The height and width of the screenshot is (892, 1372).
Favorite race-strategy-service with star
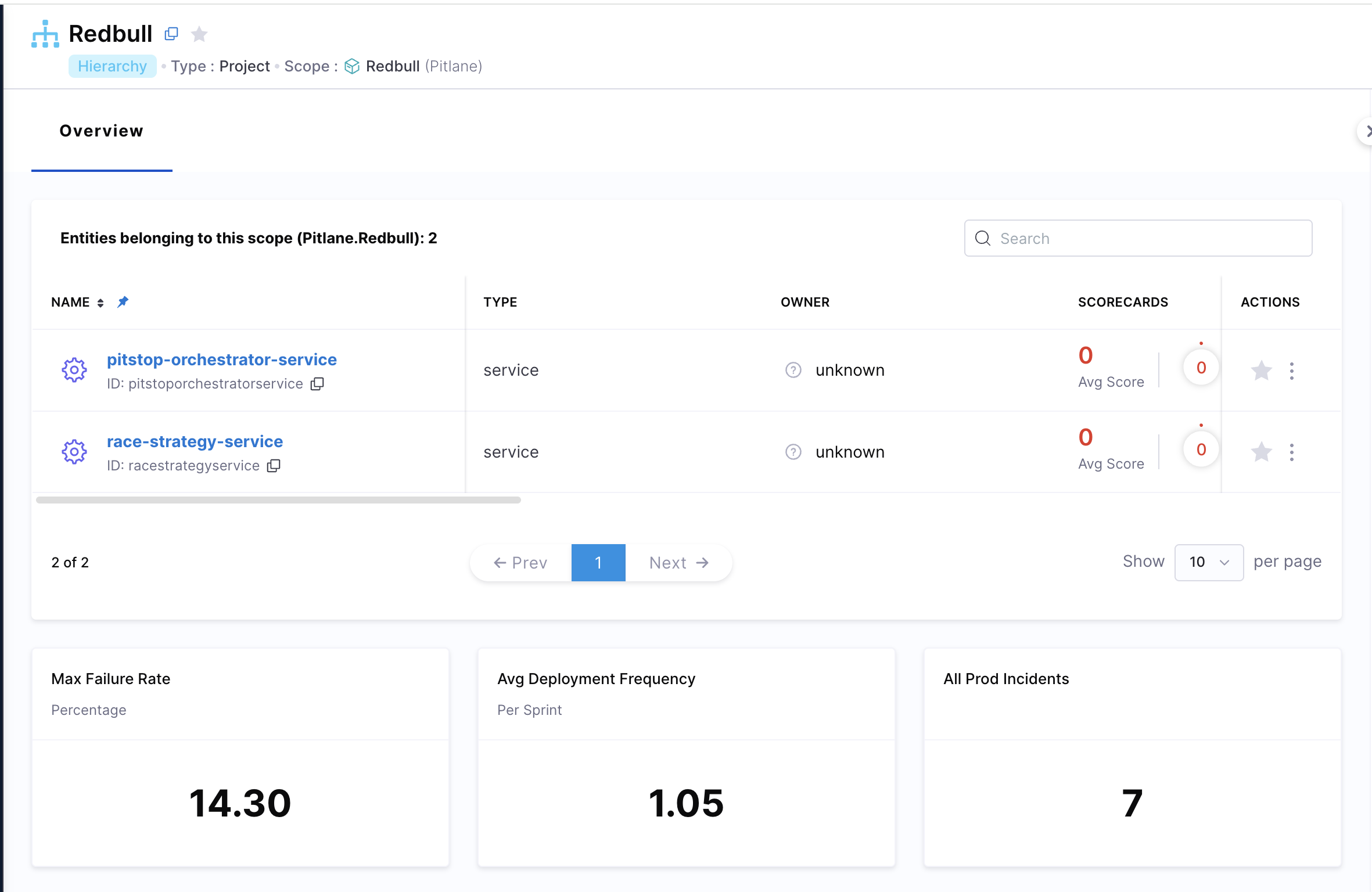(x=1261, y=452)
